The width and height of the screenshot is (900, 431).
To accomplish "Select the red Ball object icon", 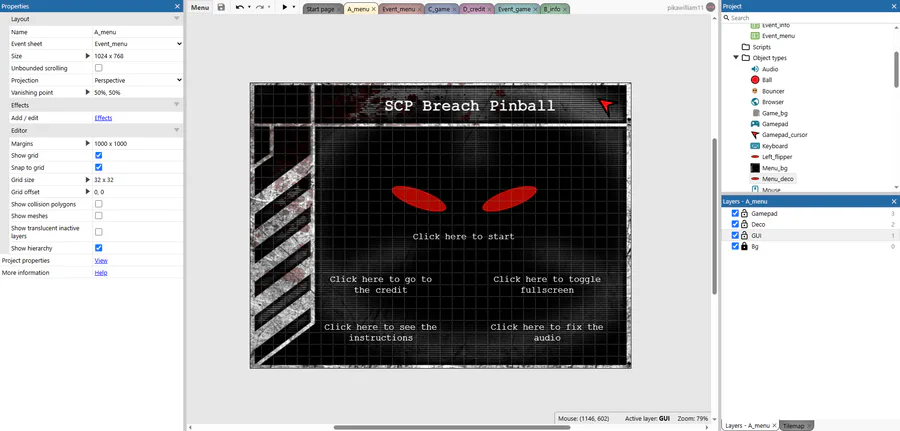I will pyautogui.click(x=755, y=80).
